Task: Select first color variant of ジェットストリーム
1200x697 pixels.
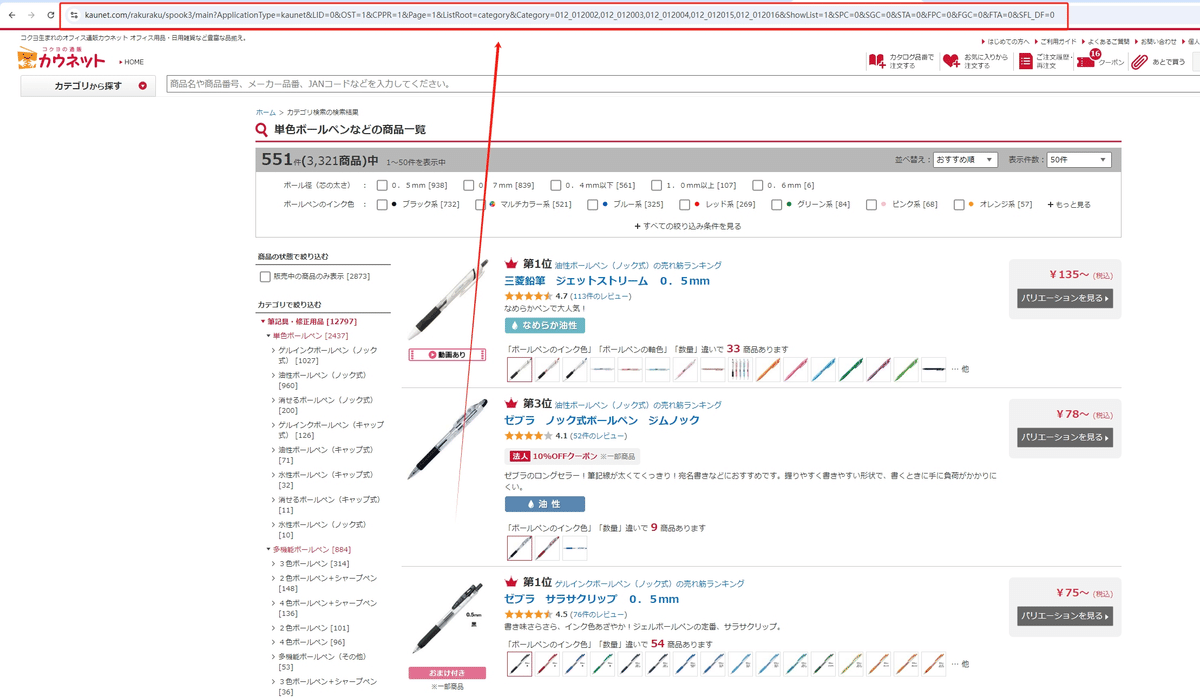Action: coord(519,370)
